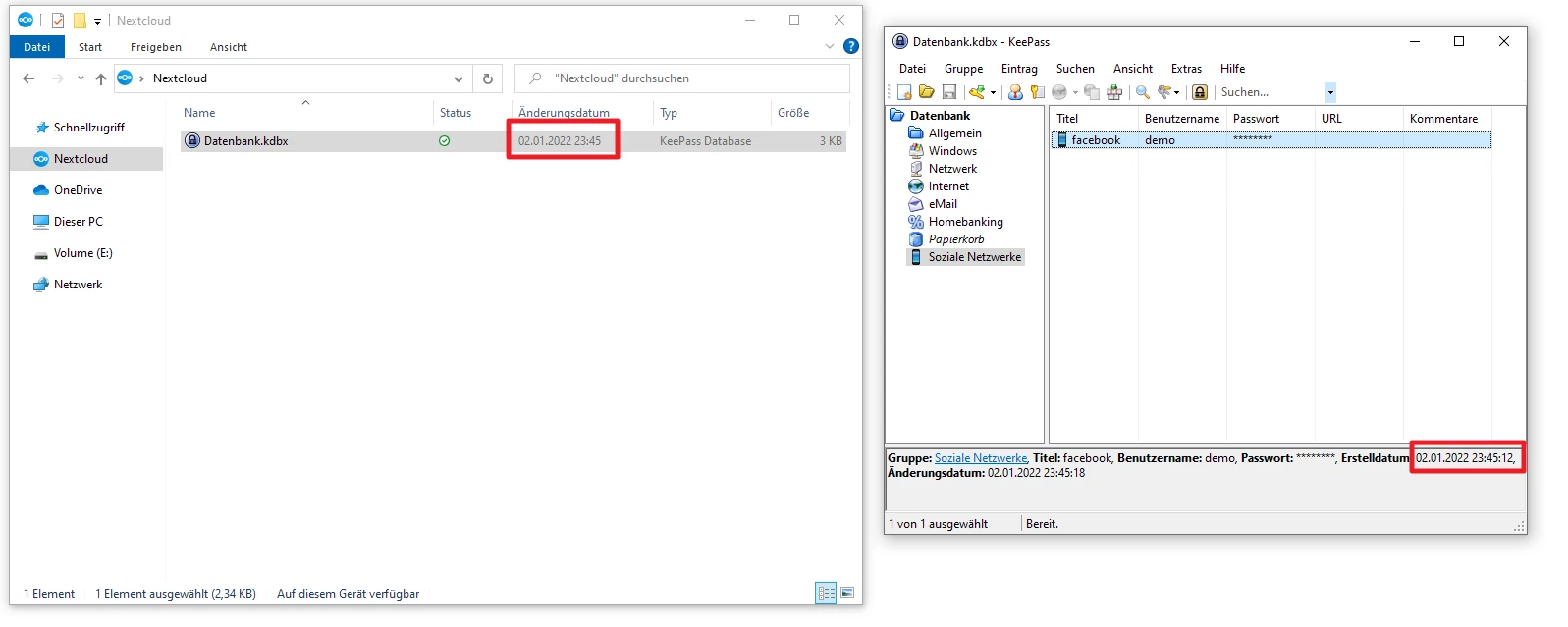Sort KeePass entries by the Benutzername column
The image size is (1568, 627).
point(1182,119)
